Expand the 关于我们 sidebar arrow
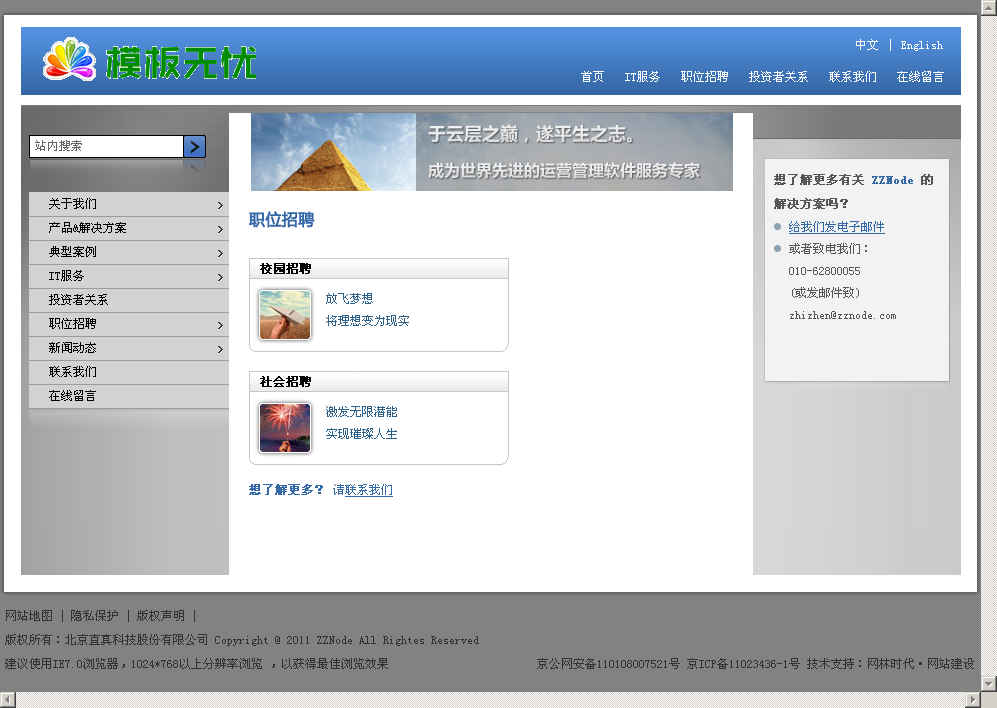997x708 pixels. pos(220,205)
